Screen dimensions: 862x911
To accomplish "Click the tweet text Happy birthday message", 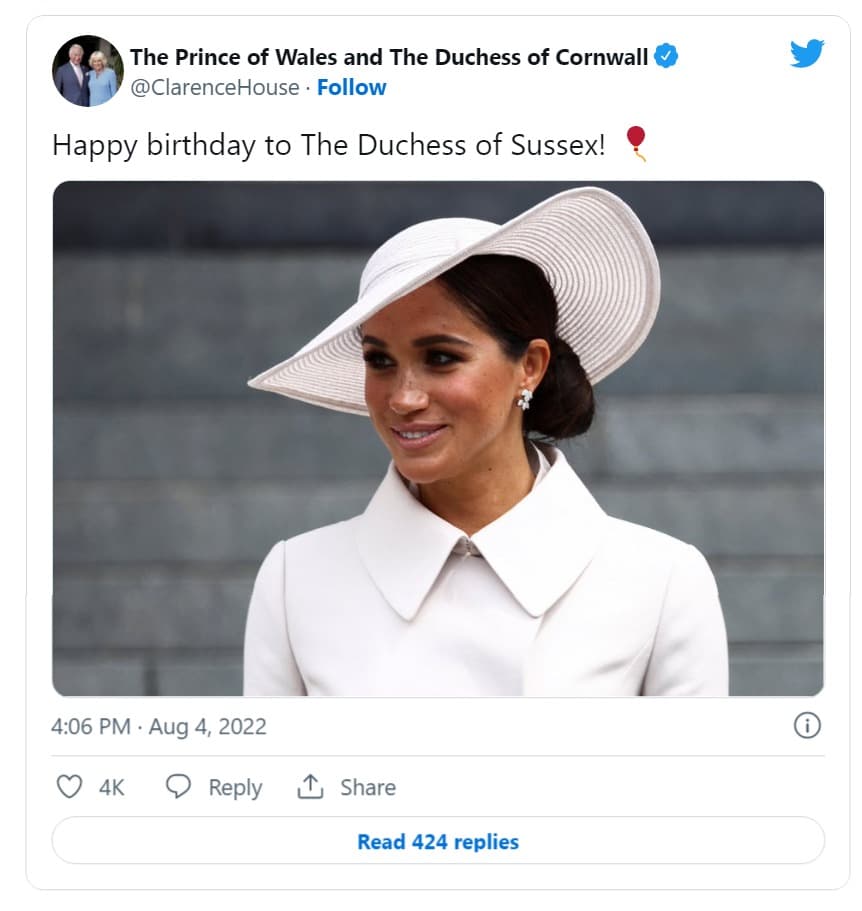I will [328, 145].
